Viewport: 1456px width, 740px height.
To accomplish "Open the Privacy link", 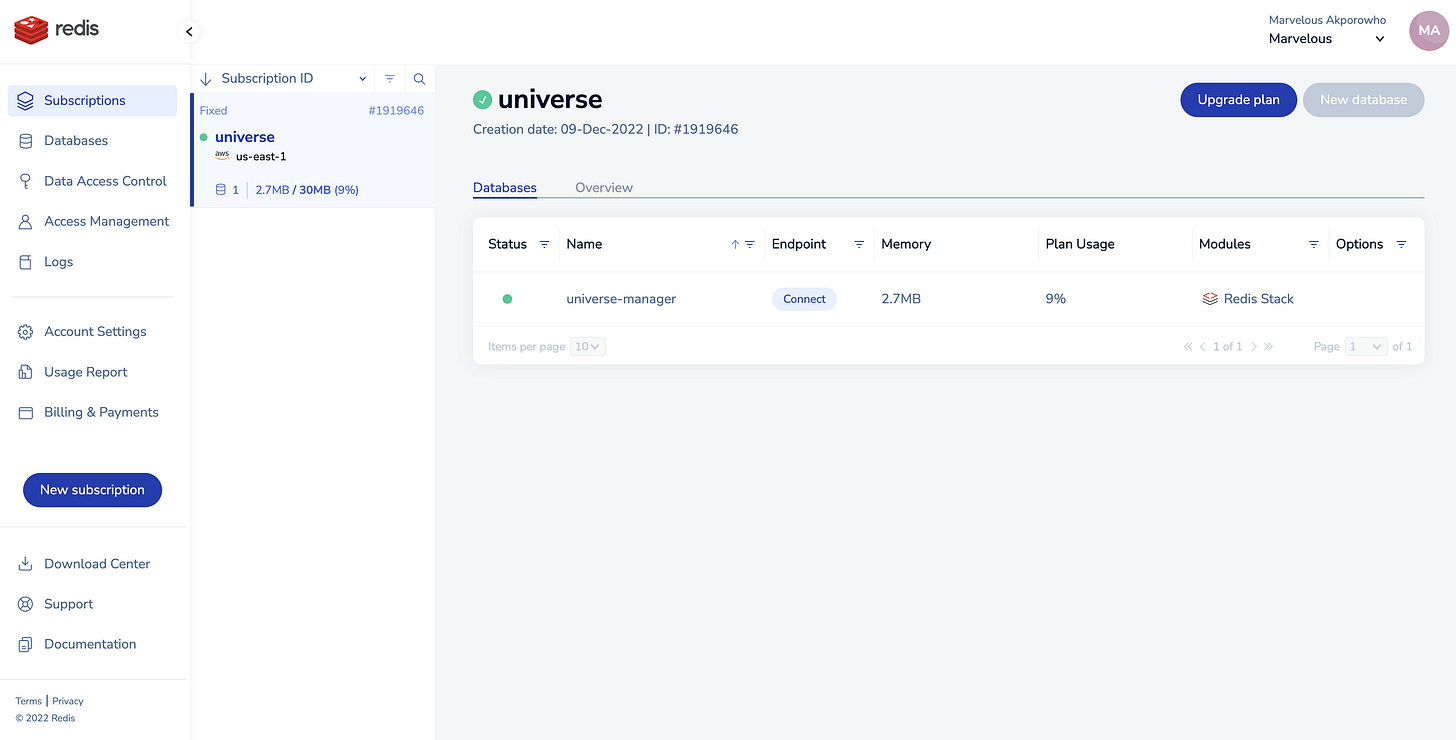I will coord(68,701).
